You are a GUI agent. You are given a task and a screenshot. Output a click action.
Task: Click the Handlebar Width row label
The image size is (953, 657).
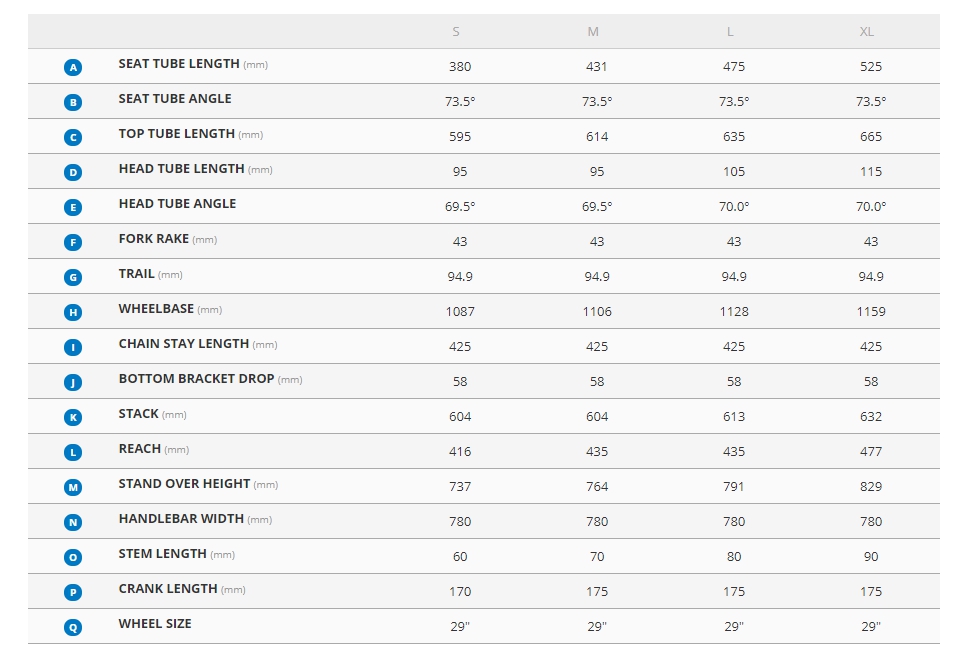[181, 519]
